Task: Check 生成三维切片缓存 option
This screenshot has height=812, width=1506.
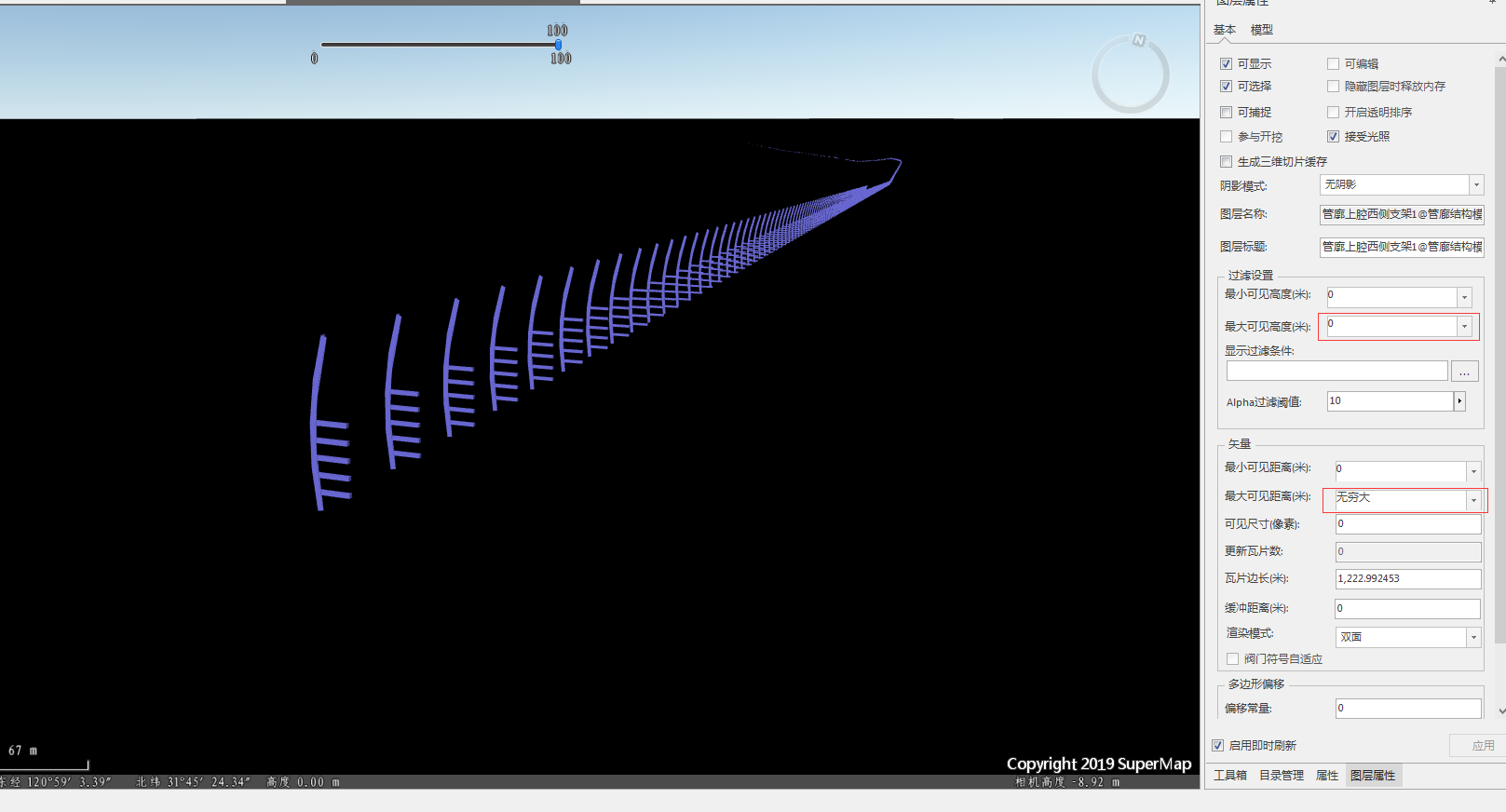Action: [1227, 162]
